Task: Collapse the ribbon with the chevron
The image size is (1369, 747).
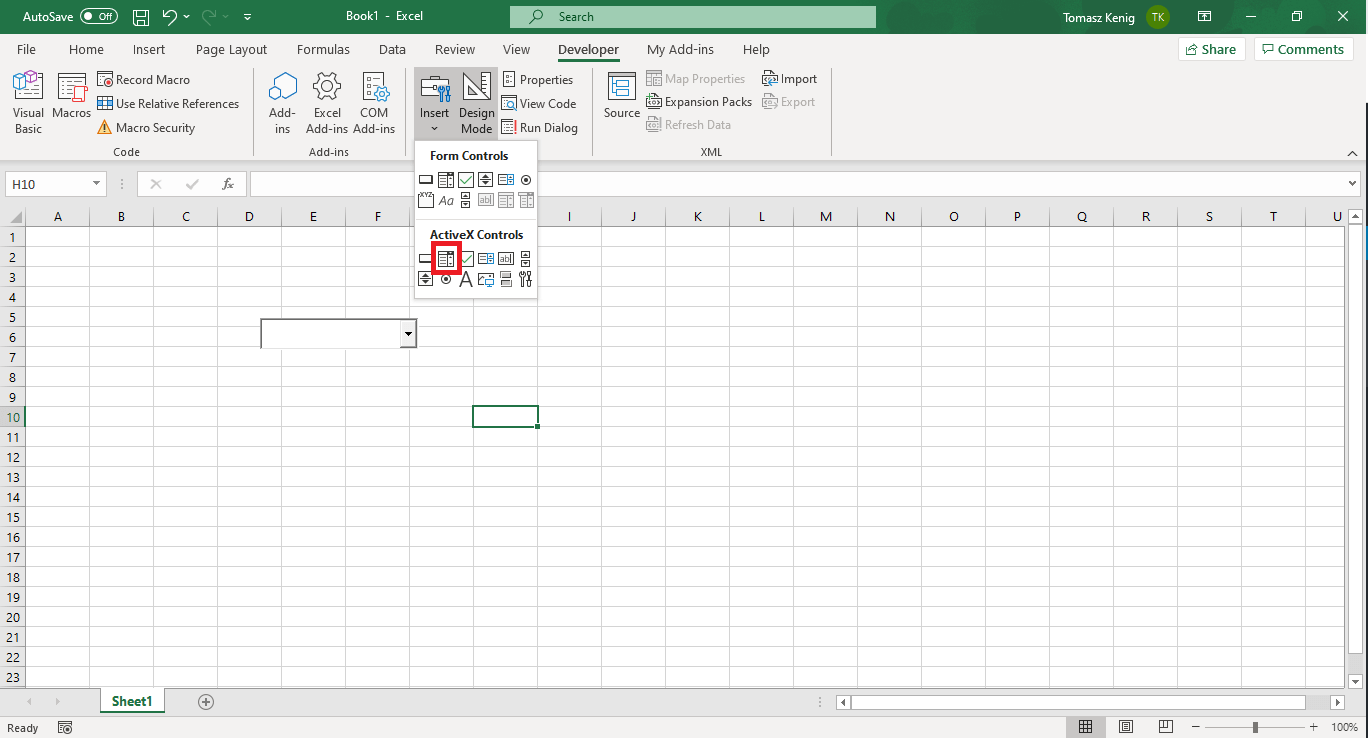Action: (x=1353, y=154)
